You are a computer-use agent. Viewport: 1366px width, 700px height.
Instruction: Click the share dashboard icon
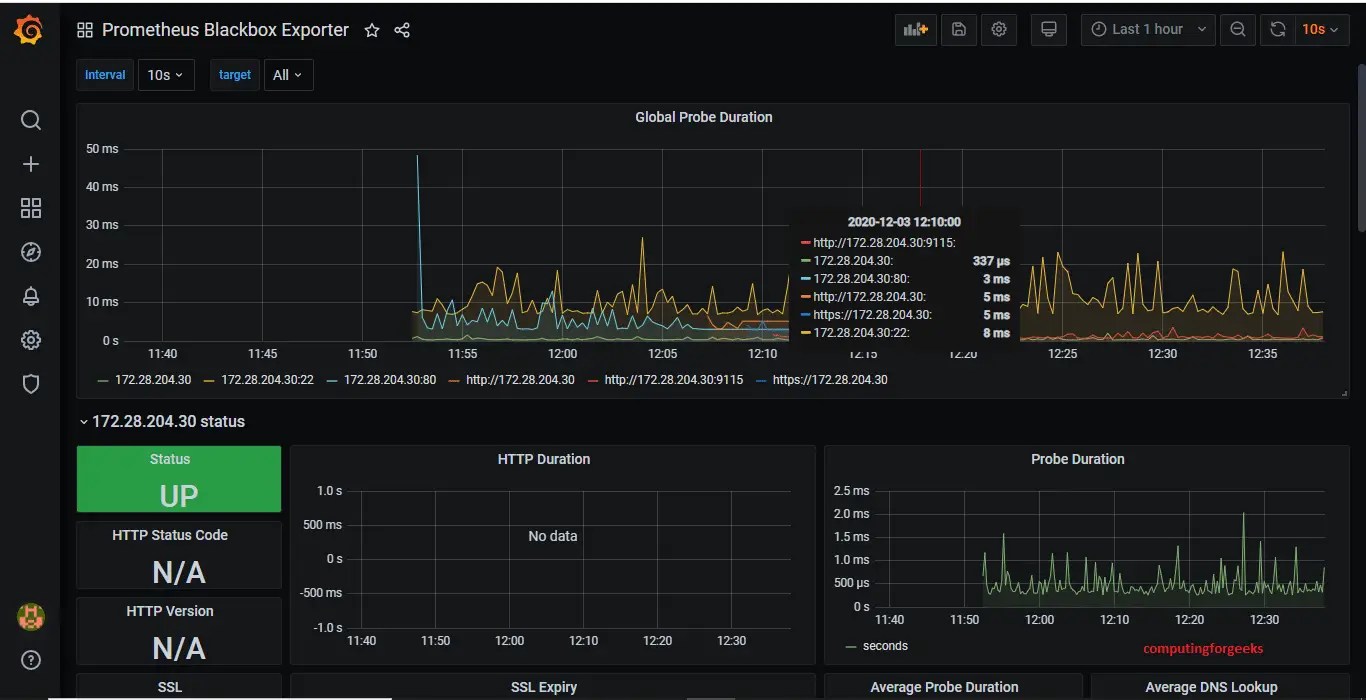click(401, 30)
